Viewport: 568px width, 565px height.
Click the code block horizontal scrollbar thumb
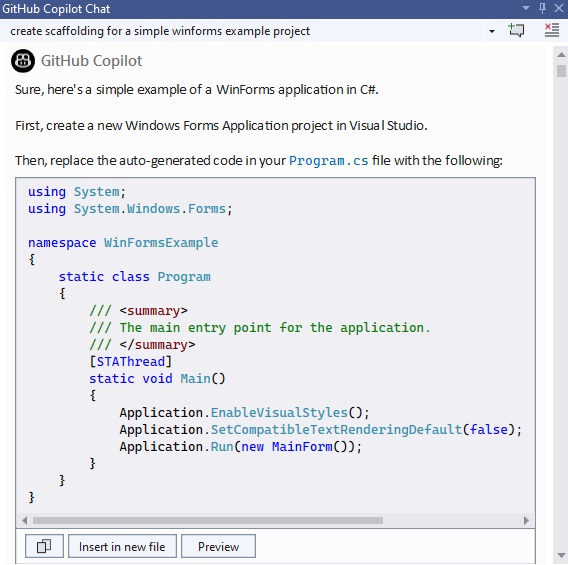click(208, 520)
